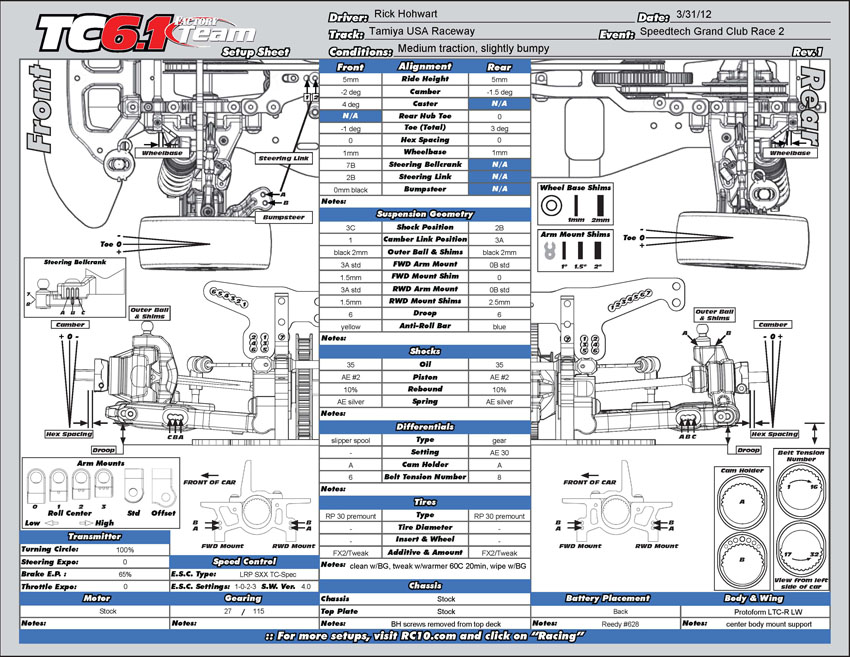The height and width of the screenshot is (657, 850).
Task: Select the rear RWD Mount Shims value 2.5mm
Action: 499,302
